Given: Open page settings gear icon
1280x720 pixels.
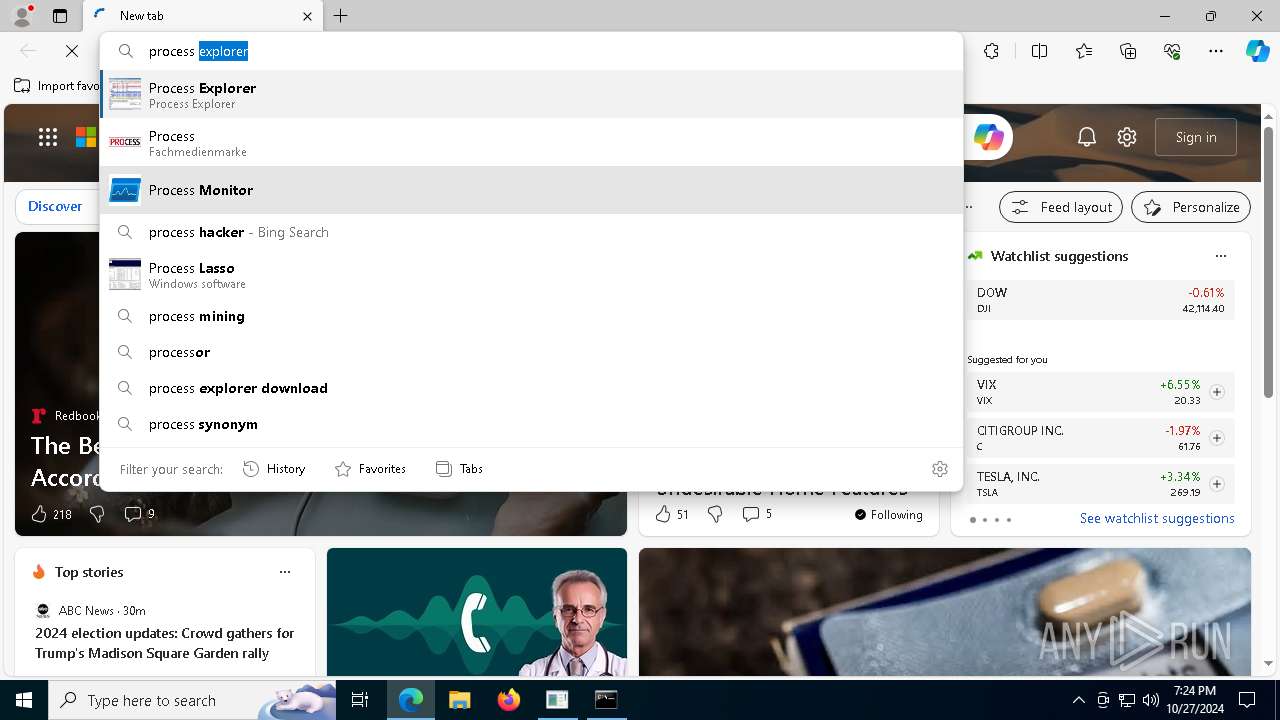Looking at the screenshot, I should coord(1127,137).
